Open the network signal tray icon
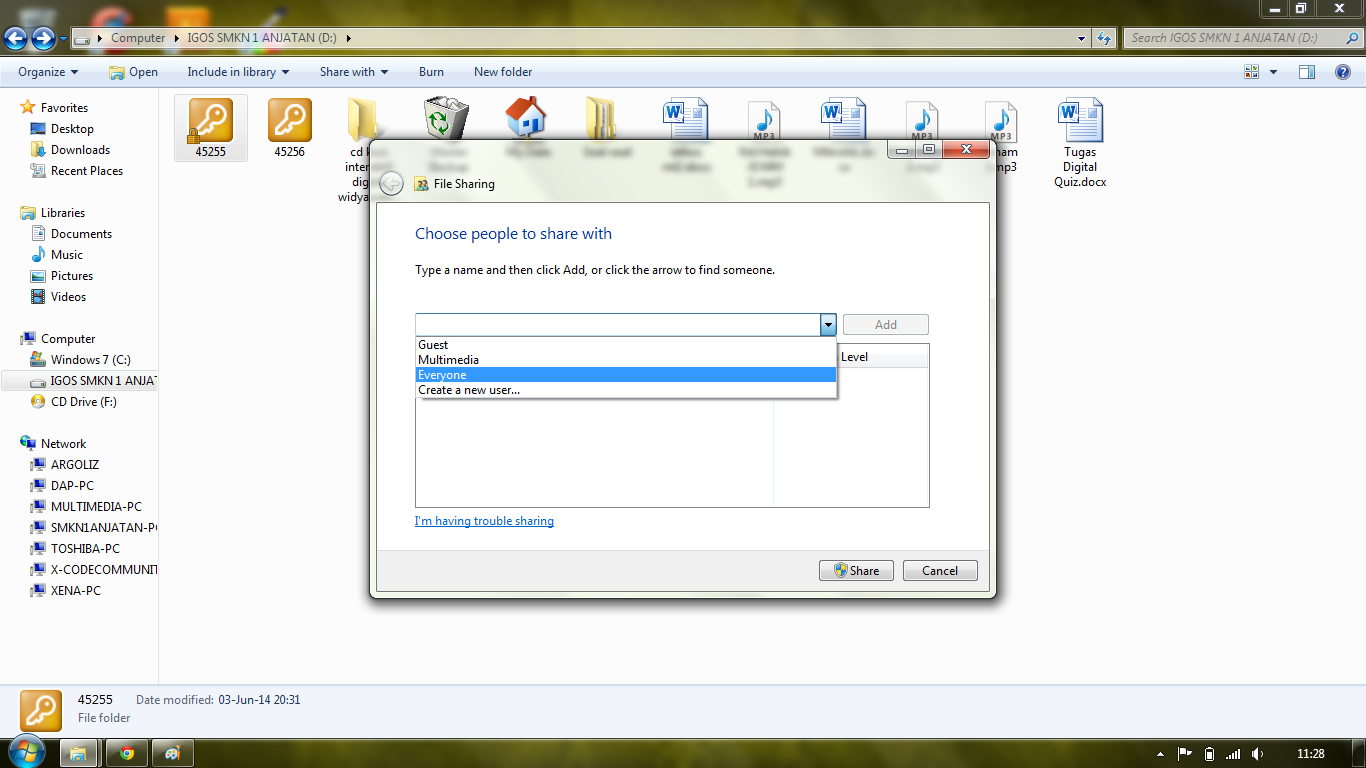1366x768 pixels. coord(1233,754)
